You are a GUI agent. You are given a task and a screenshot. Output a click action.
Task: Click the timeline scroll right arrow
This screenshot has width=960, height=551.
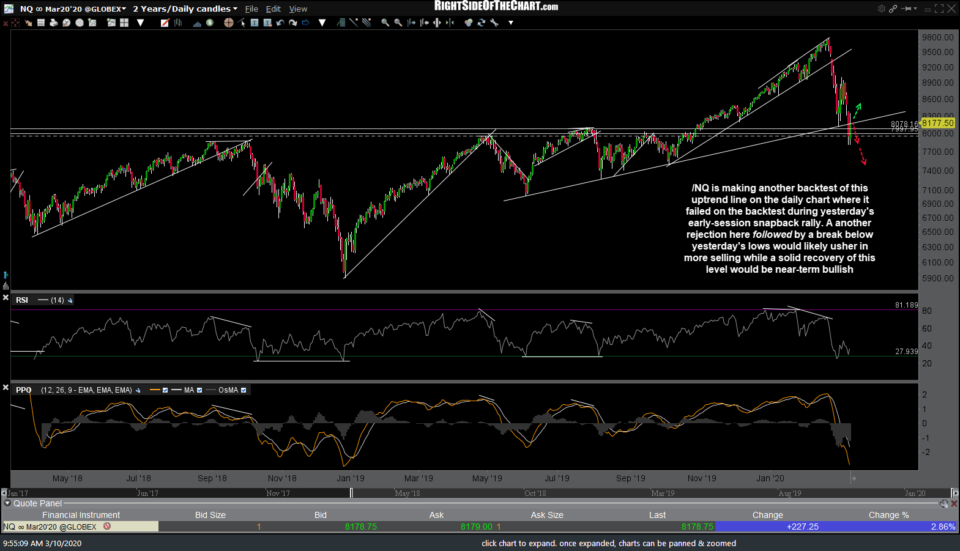pyautogui.click(x=954, y=493)
